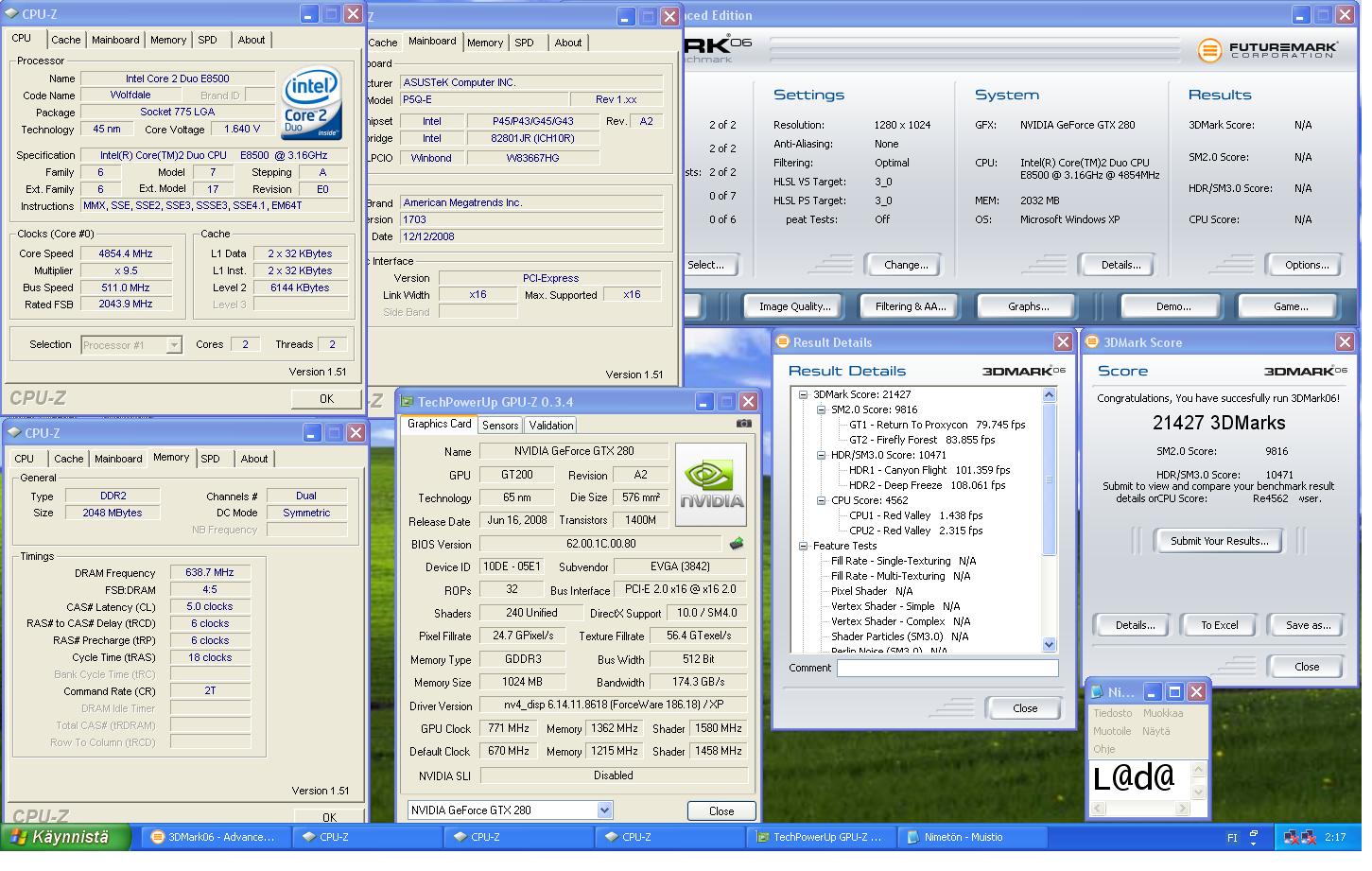Click the Result Details title bar icon
Image resolution: width=1372 pixels, height=871 pixels.
coord(783,342)
